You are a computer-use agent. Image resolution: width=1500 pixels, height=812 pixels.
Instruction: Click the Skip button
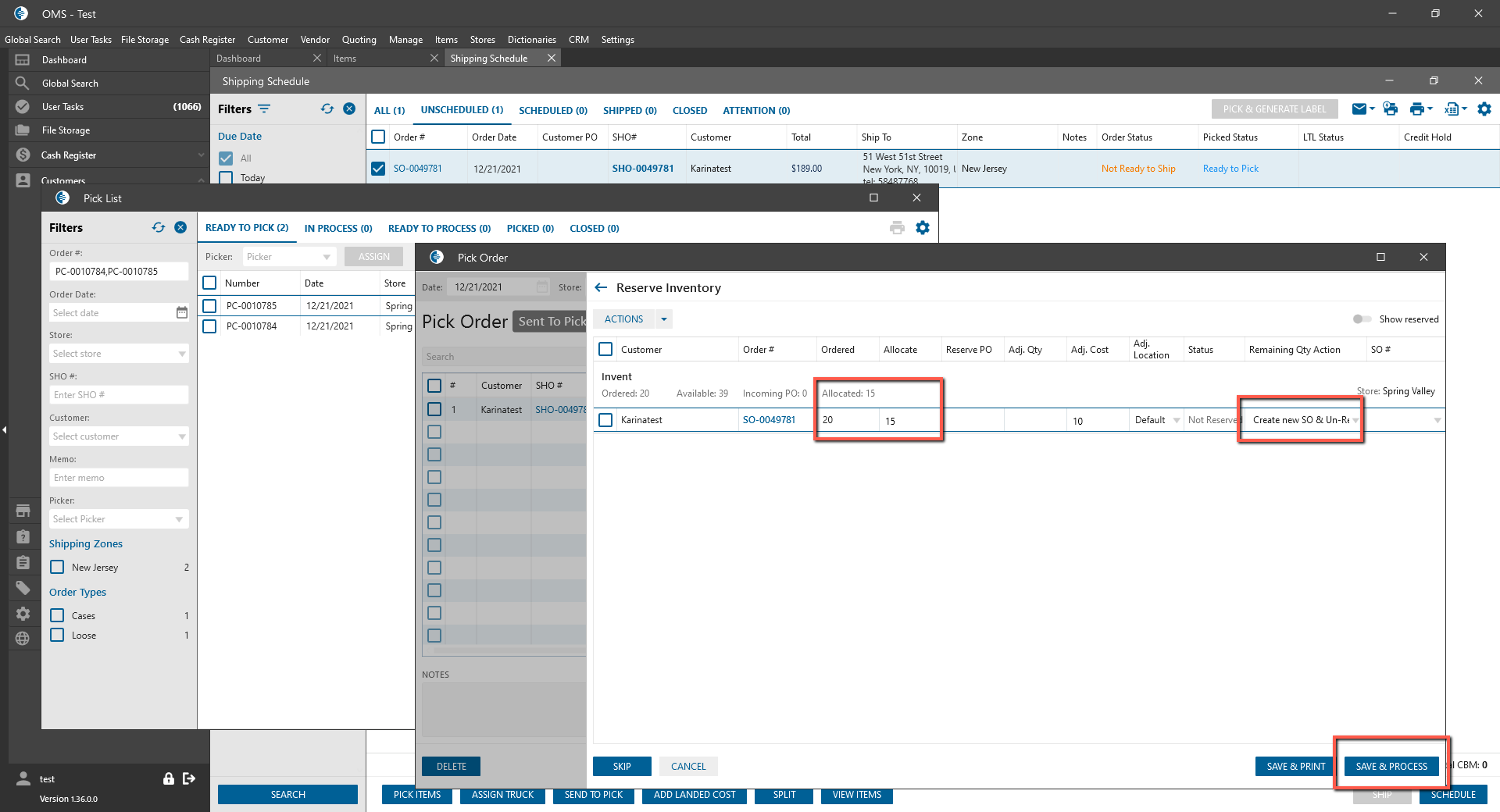click(x=622, y=766)
